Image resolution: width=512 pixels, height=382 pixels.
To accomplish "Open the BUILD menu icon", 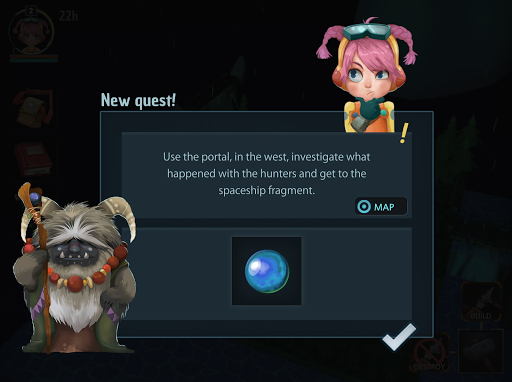I will [x=481, y=302].
